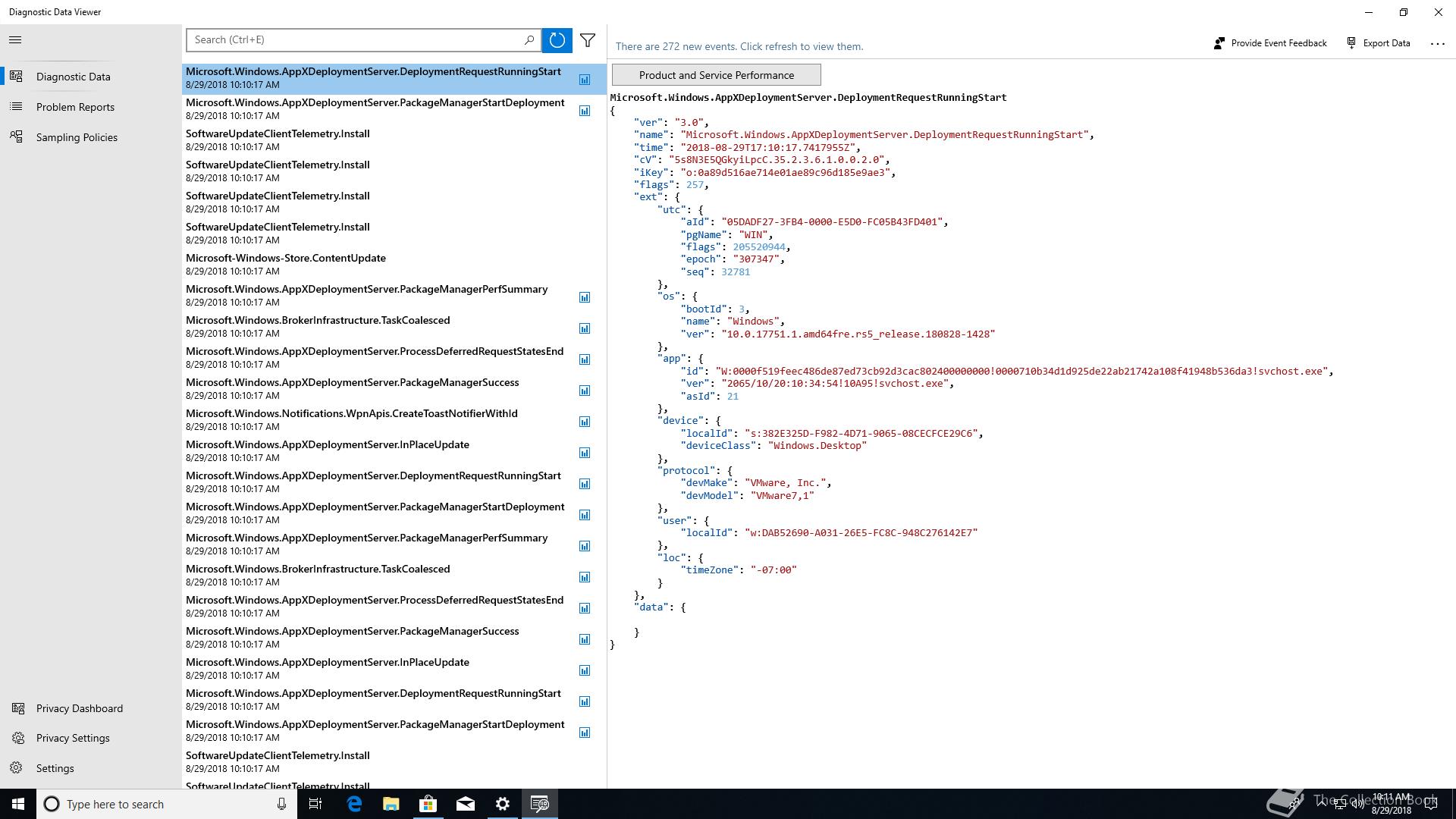
Task: Click chart icon beside first BrokerInfrastructure.TaskCoalesced event
Action: (585, 328)
